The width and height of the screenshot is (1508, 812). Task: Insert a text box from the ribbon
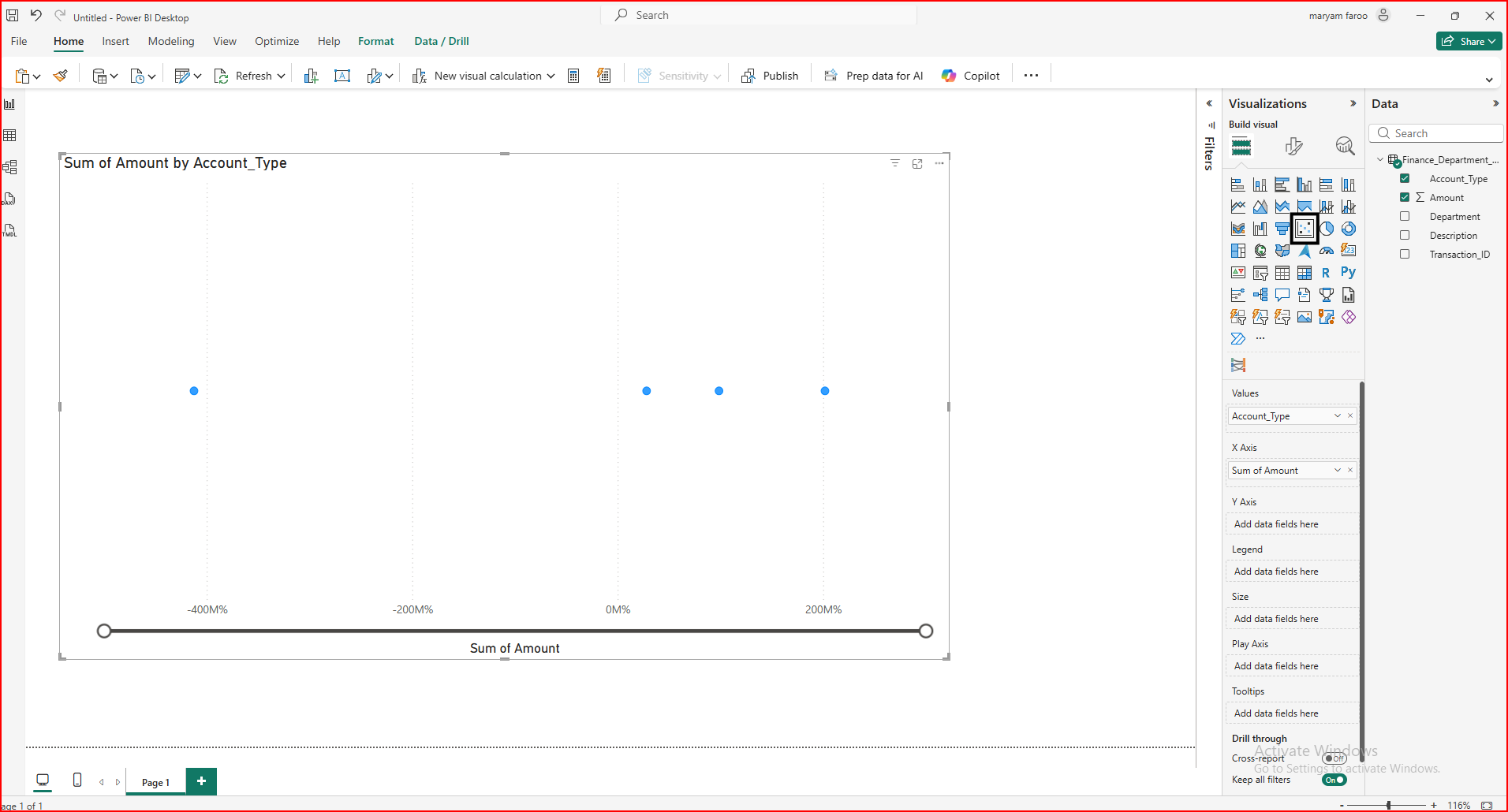[342, 76]
